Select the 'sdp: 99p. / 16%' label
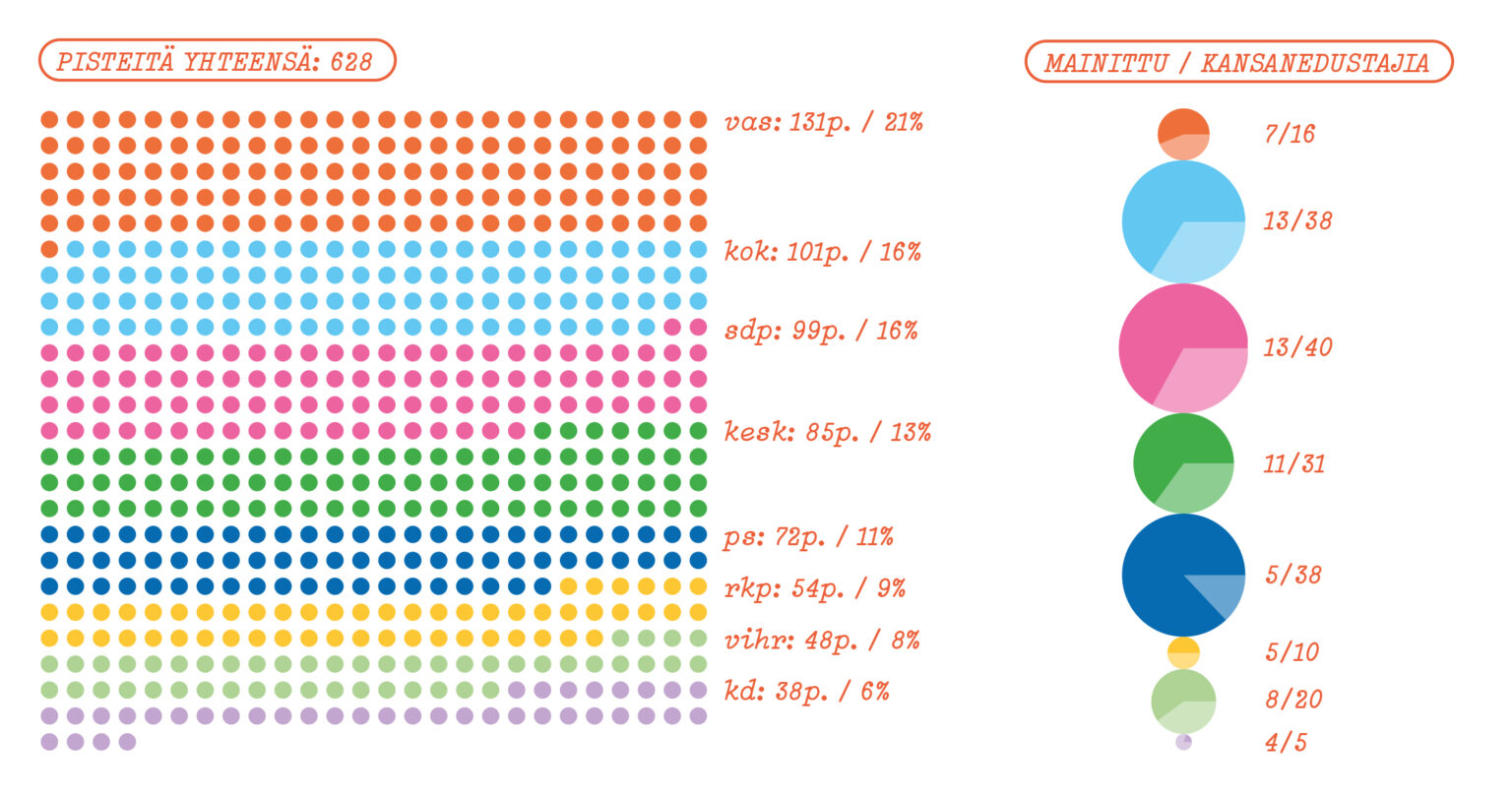Screen dimensions: 1512x795 [821, 331]
